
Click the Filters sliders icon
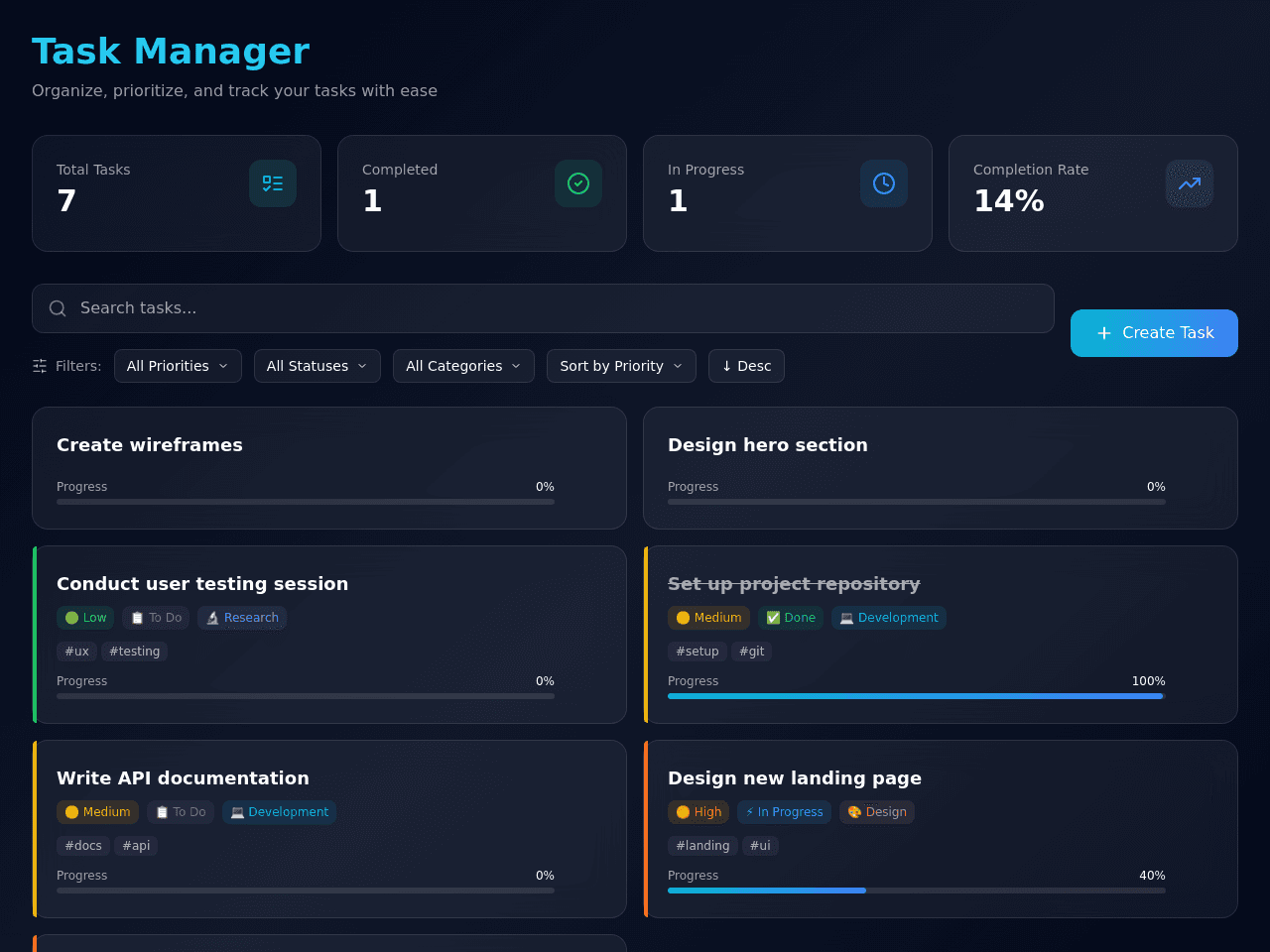40,366
